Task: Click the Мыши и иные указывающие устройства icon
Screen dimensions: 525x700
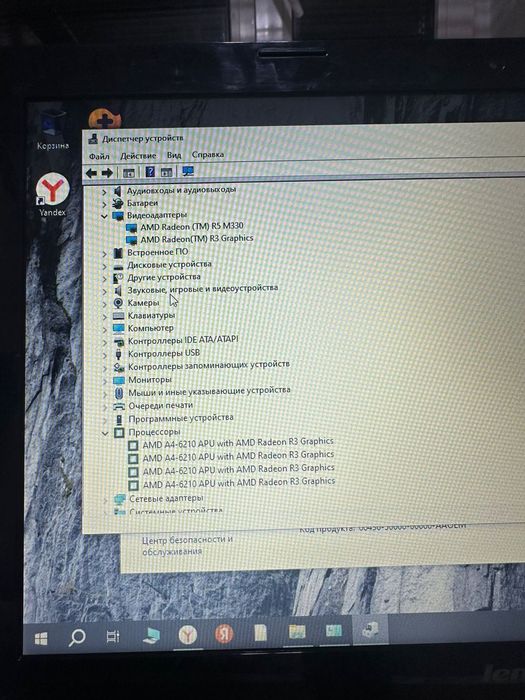Action: [x=119, y=393]
